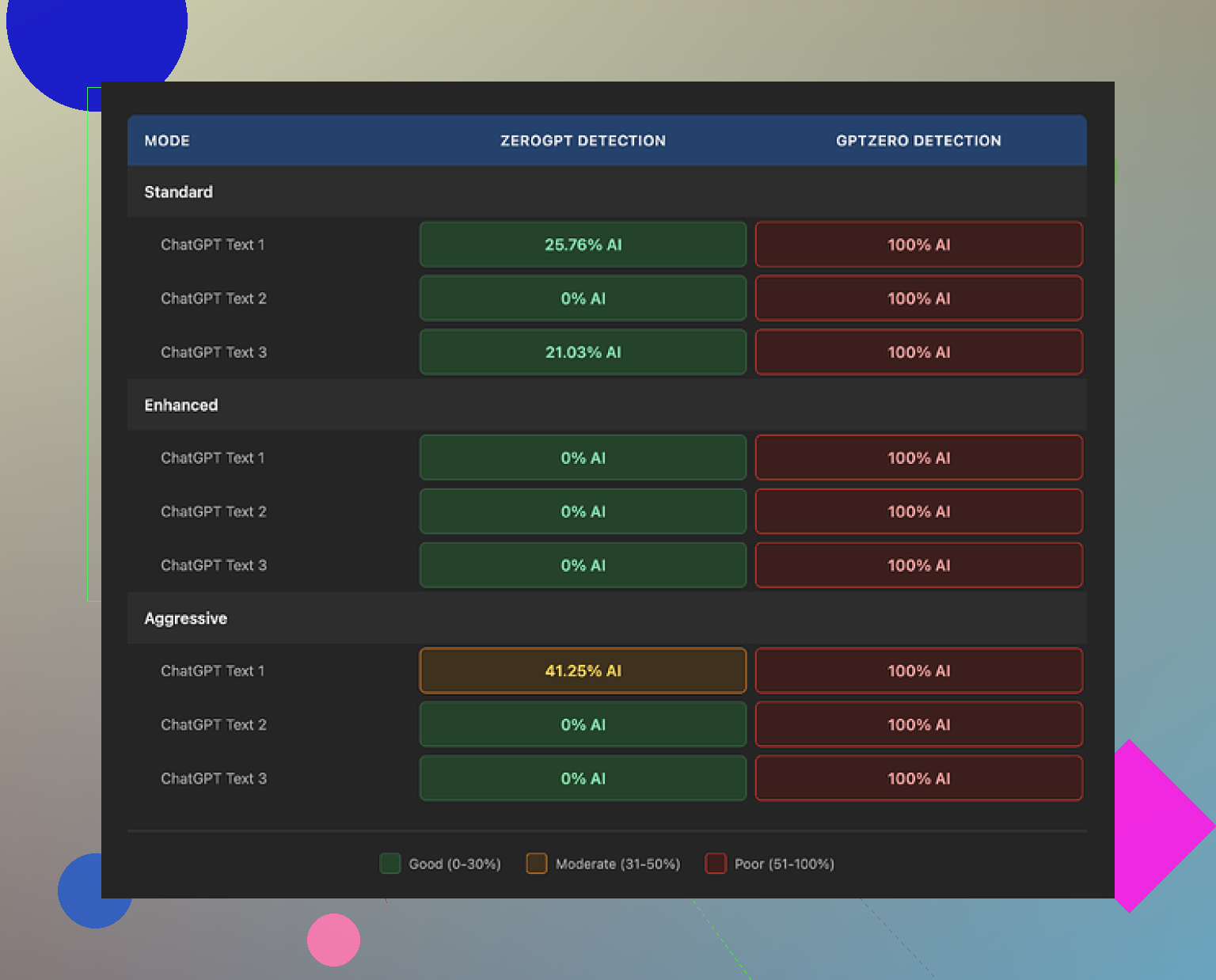
Task: Click the green Good legend swatch
Action: click(x=389, y=864)
